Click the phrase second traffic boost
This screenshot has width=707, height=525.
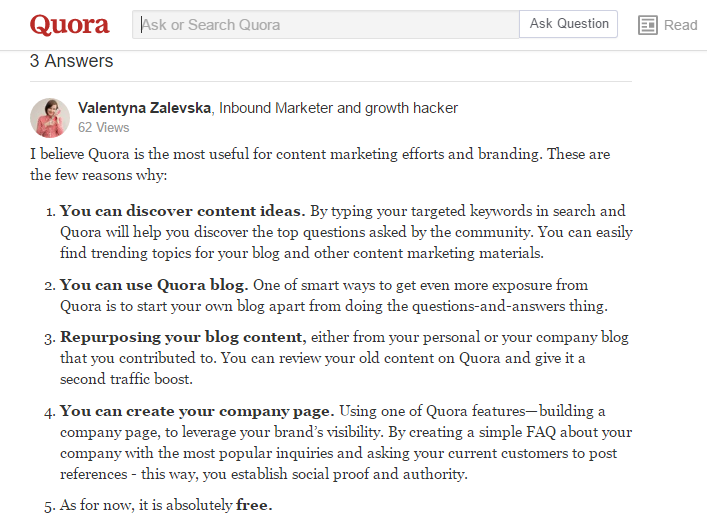tap(126, 379)
